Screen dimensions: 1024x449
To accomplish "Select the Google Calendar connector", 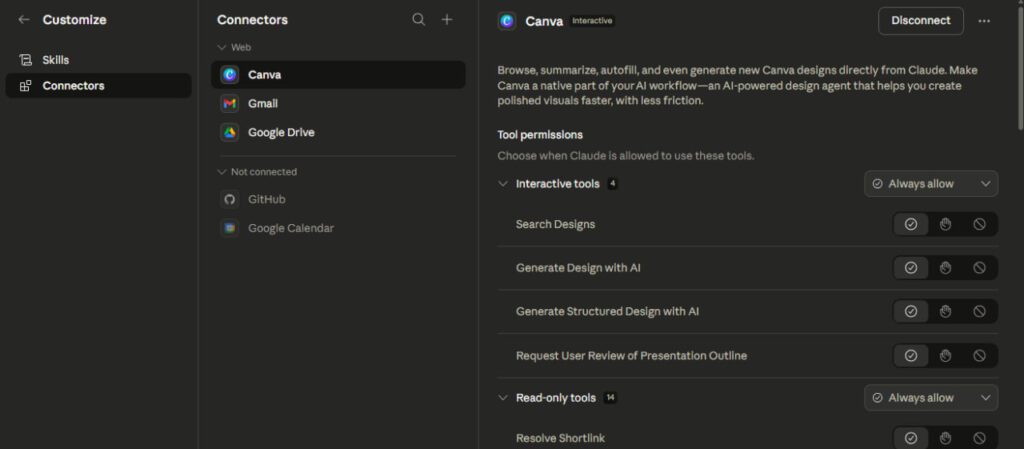I will 290,229.
